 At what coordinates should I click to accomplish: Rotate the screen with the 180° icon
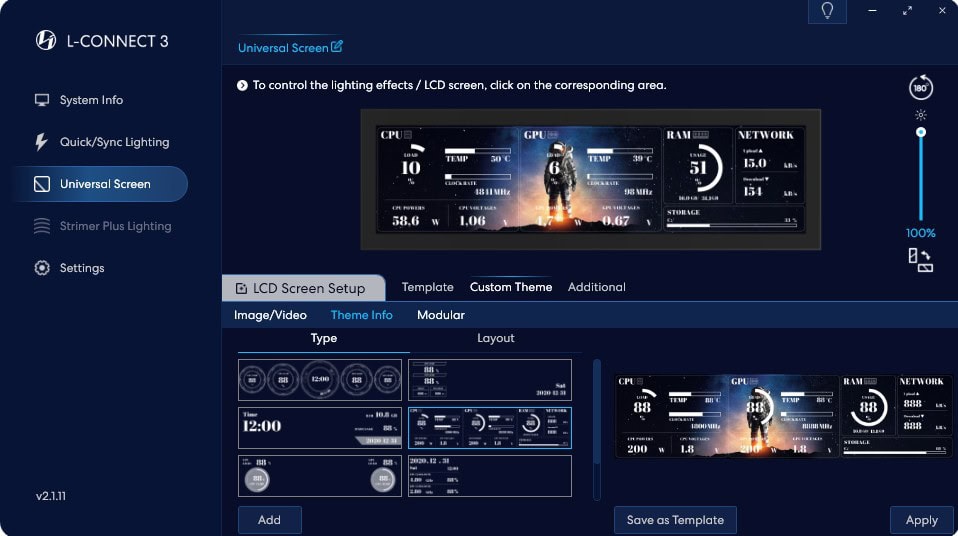921,88
